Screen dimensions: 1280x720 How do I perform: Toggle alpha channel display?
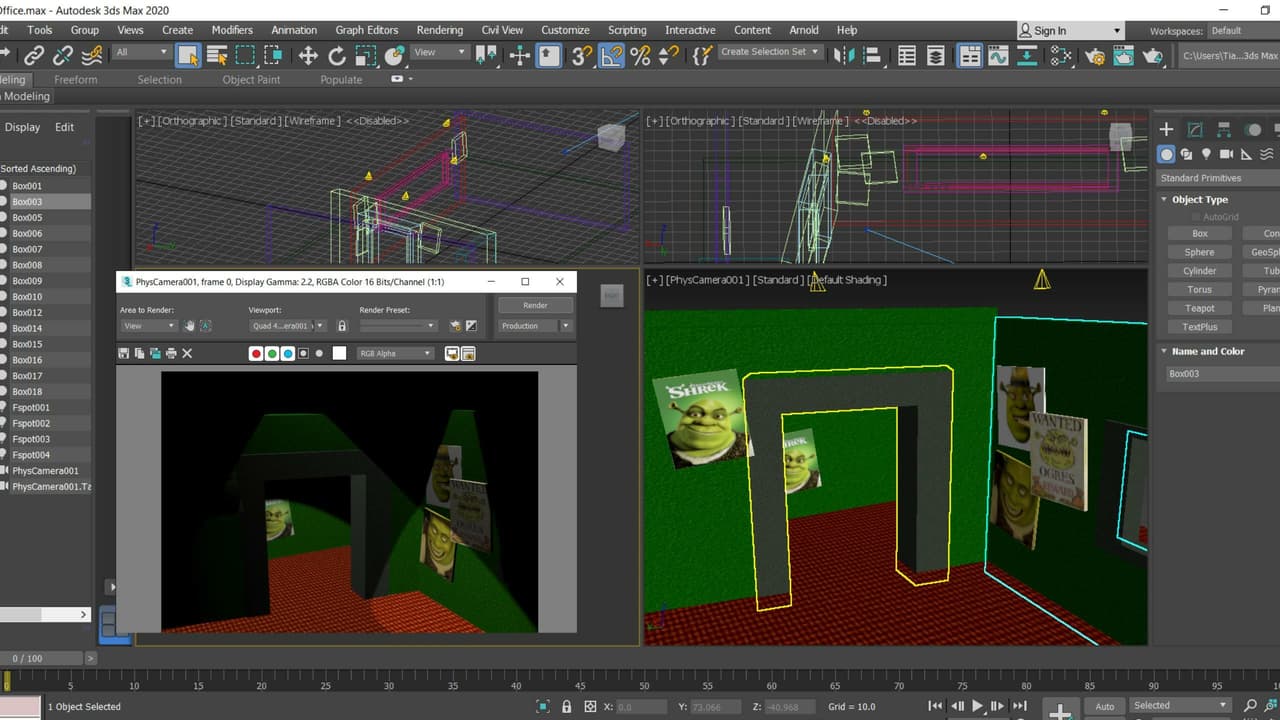coord(304,353)
